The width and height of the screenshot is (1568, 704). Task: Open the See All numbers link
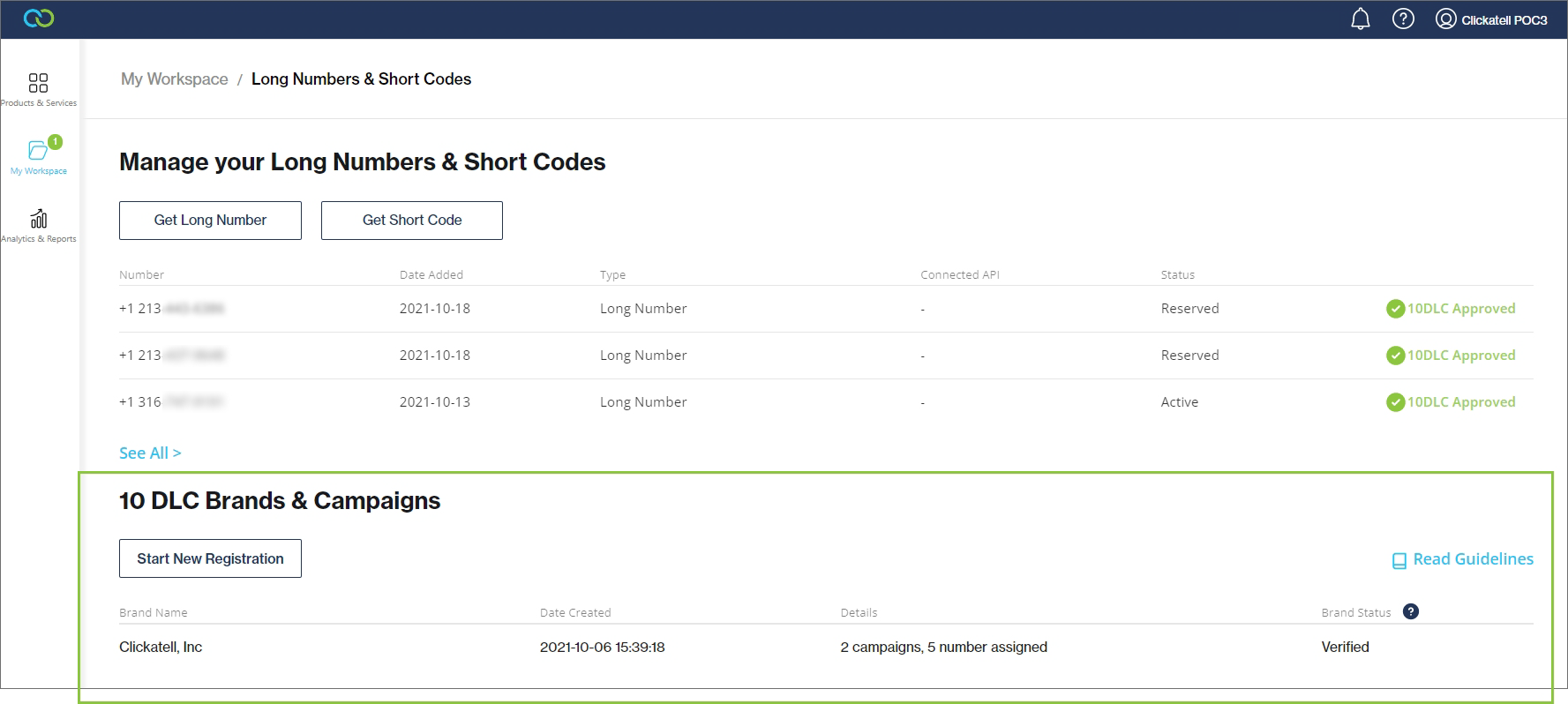click(x=150, y=453)
